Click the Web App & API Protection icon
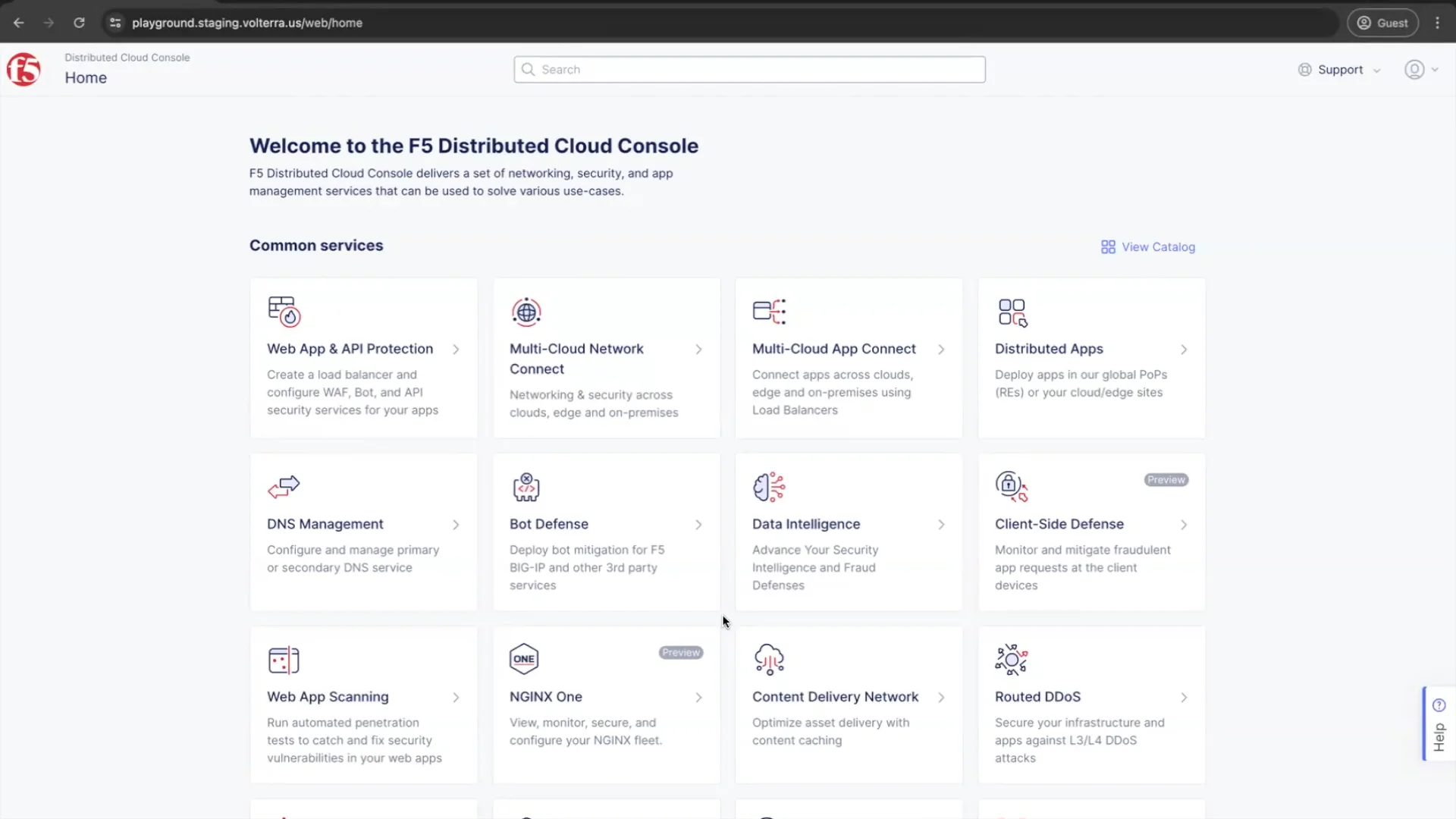 point(284,312)
